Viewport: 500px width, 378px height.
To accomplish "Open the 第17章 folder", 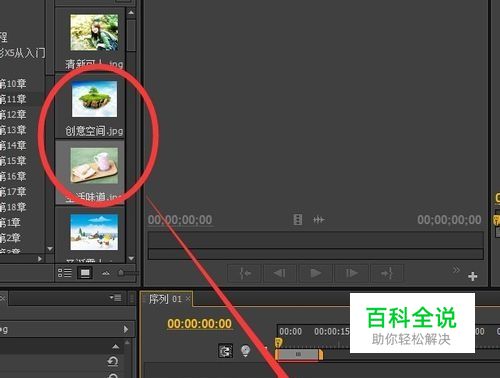I will click(13, 192).
